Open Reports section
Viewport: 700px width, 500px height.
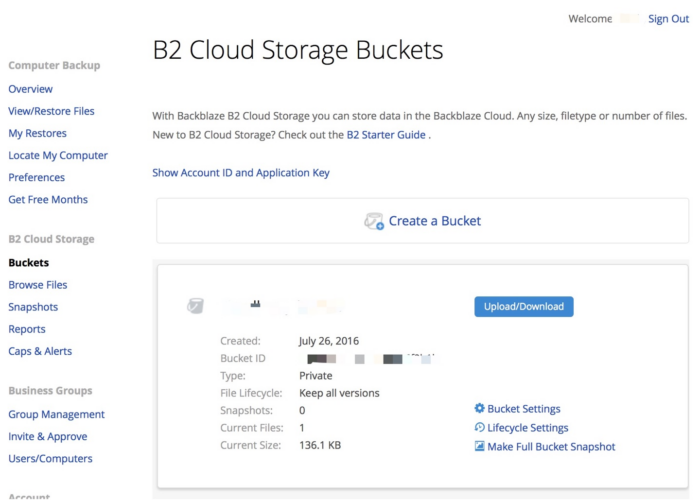27,329
